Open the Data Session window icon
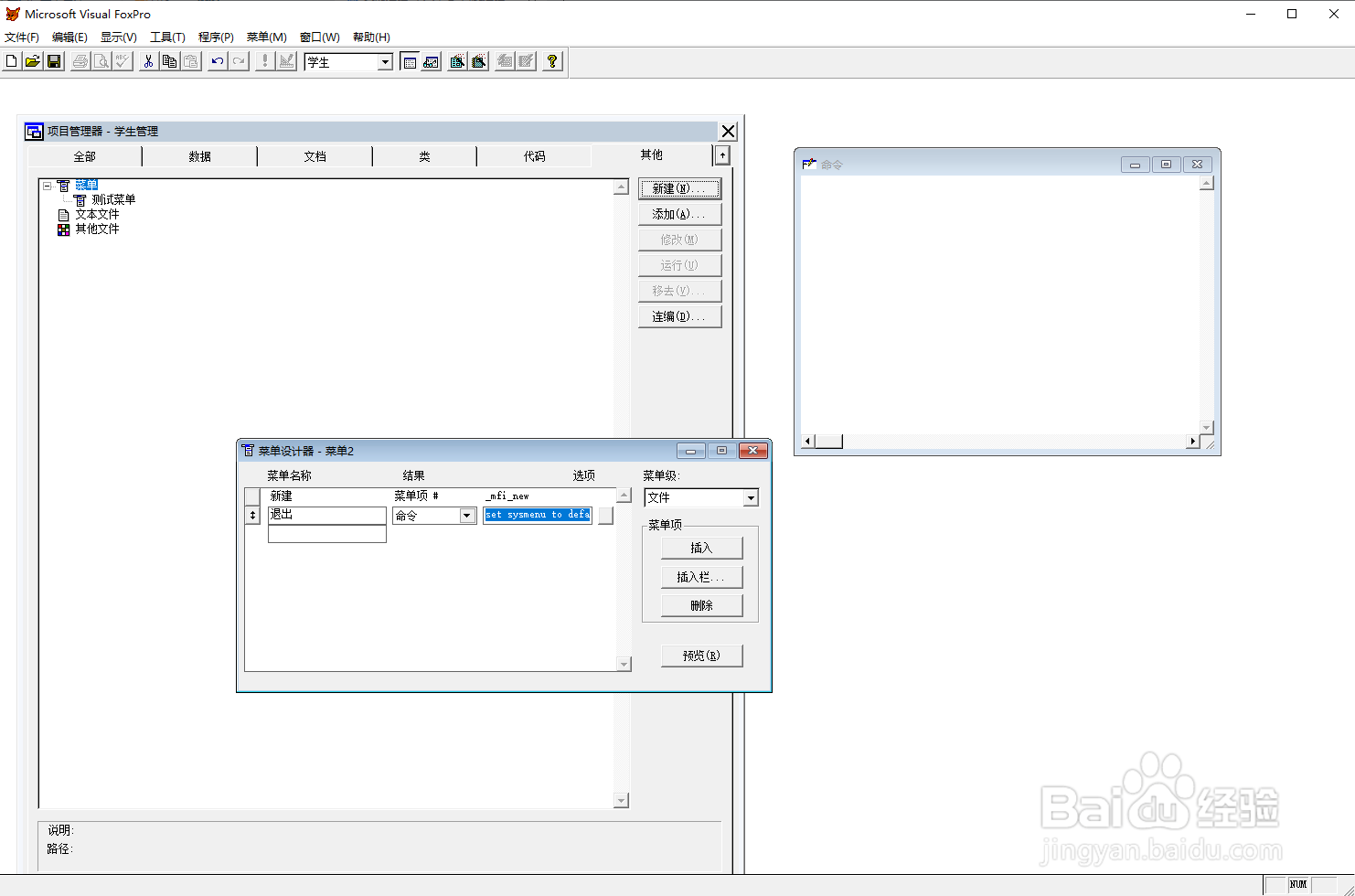1355x896 pixels. coord(431,61)
